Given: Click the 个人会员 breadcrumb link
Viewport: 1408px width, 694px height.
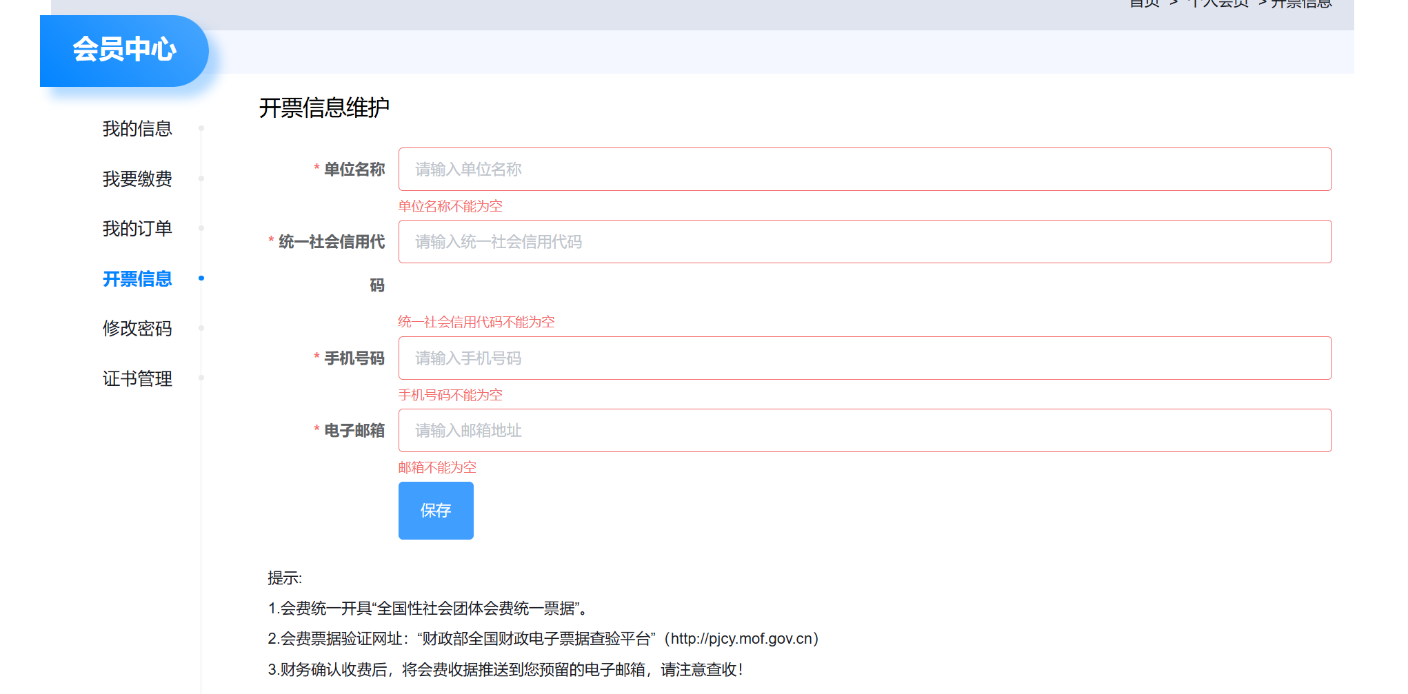Looking at the screenshot, I should (1217, 4).
